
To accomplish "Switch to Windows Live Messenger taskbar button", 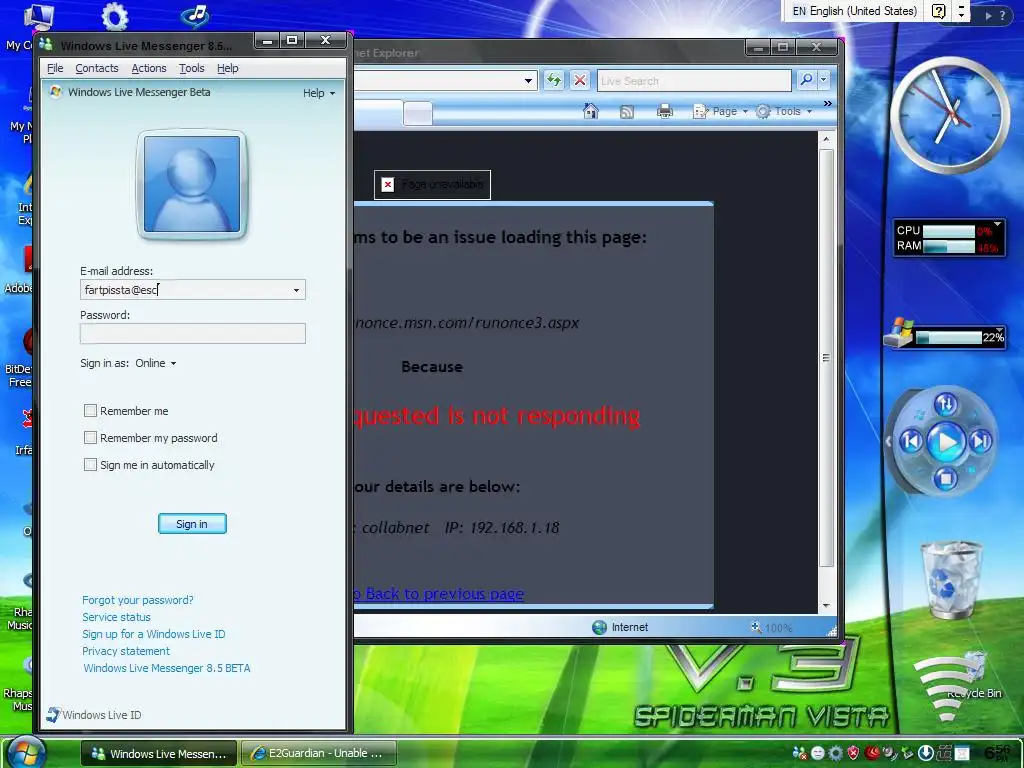I will click(x=159, y=754).
